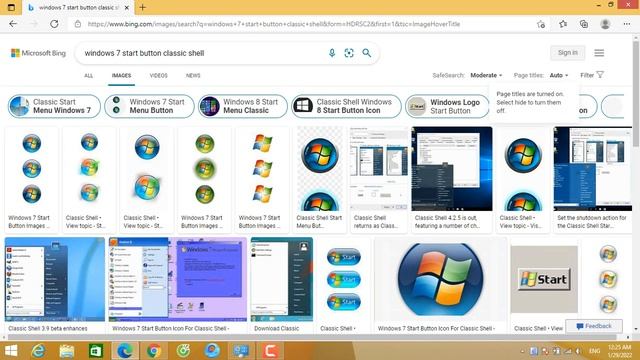Select Windows 8 Start Menu Classic suggestion
The width and height of the screenshot is (640, 360).
tap(243, 106)
